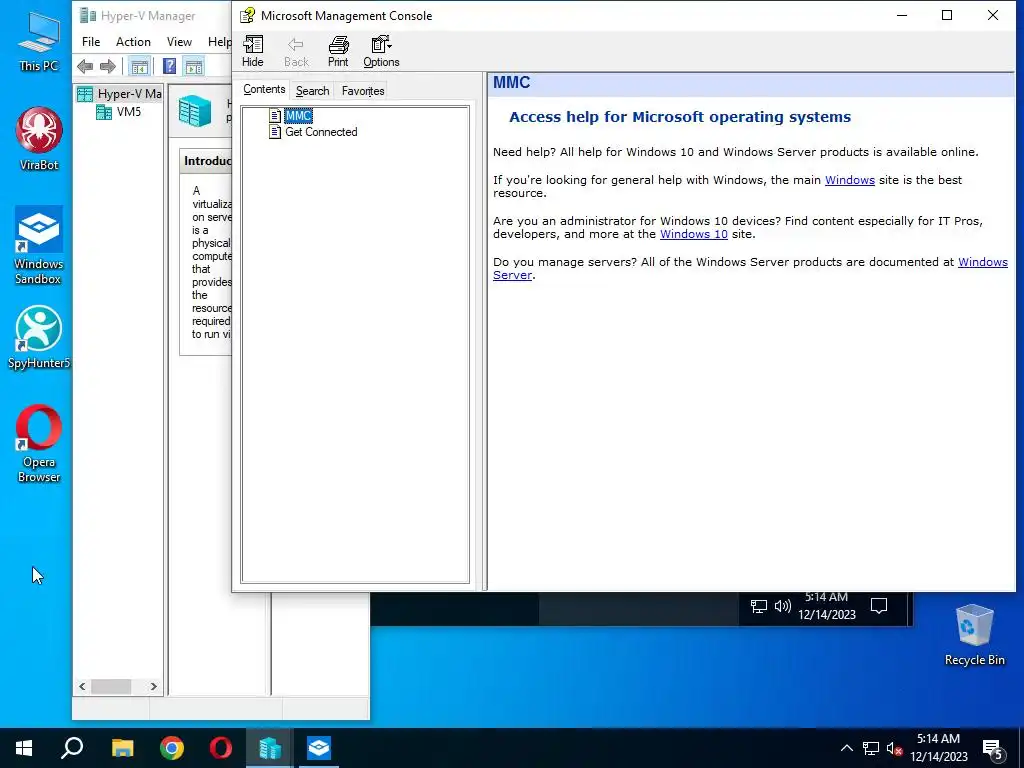Launch Opera from taskbar

pos(221,748)
